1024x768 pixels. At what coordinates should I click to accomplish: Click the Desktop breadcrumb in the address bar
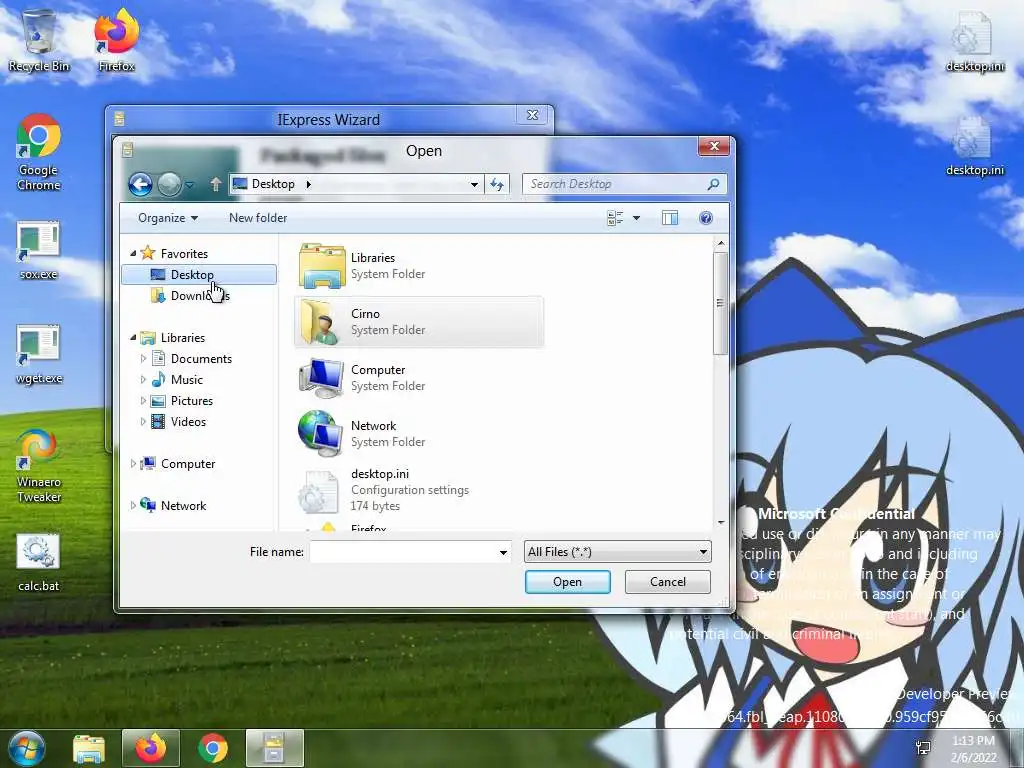(273, 184)
